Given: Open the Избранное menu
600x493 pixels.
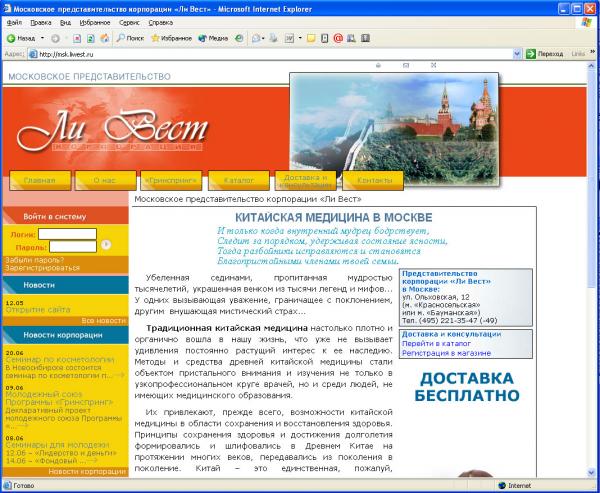Looking at the screenshot, I should coord(95,23).
